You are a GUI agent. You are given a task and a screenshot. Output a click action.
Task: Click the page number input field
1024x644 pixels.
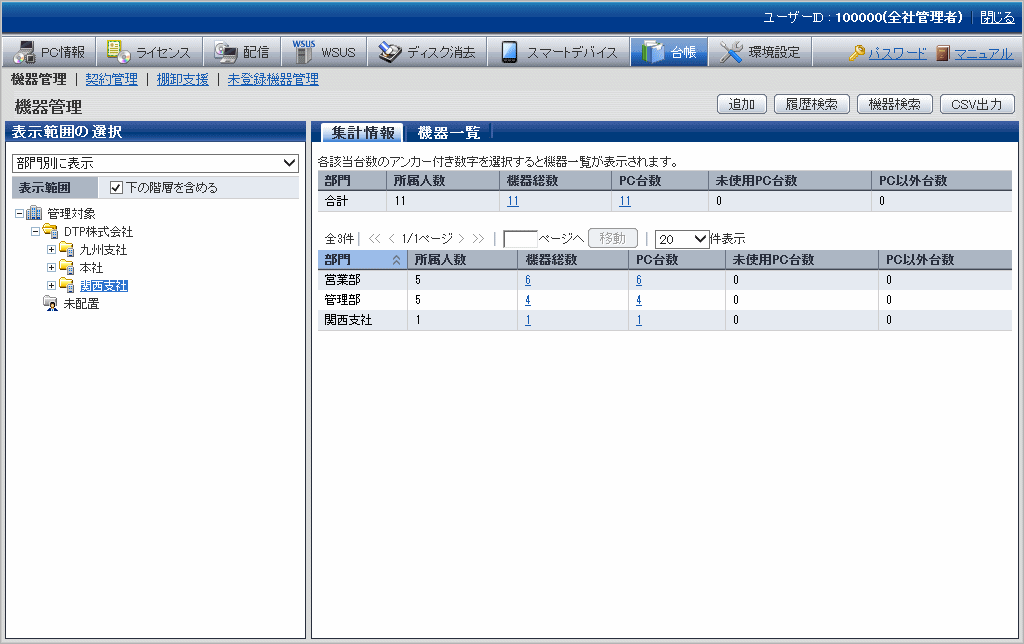click(x=520, y=239)
